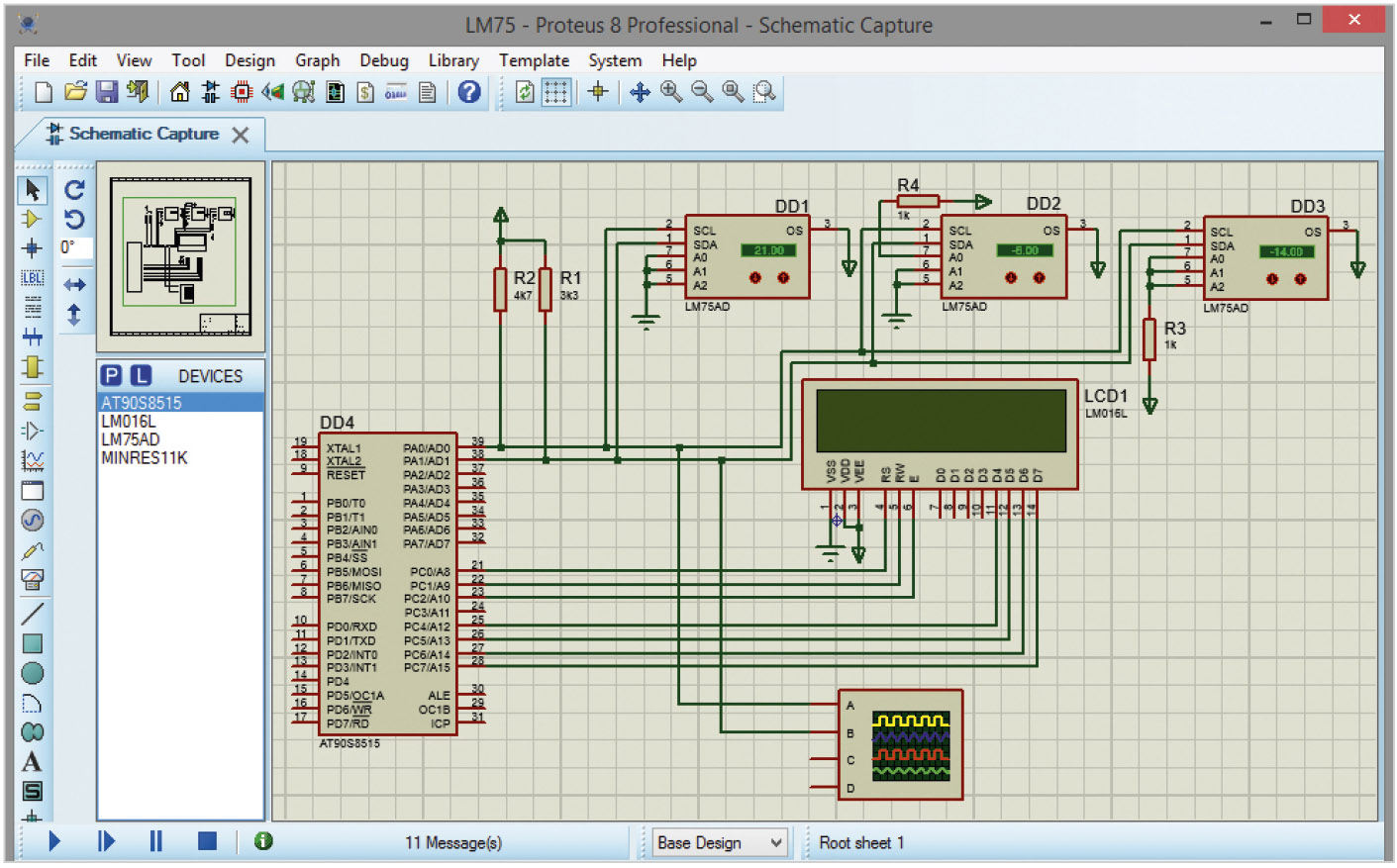Select the Virtual Instruments meter tool
1397x868 pixels.
click(33, 579)
